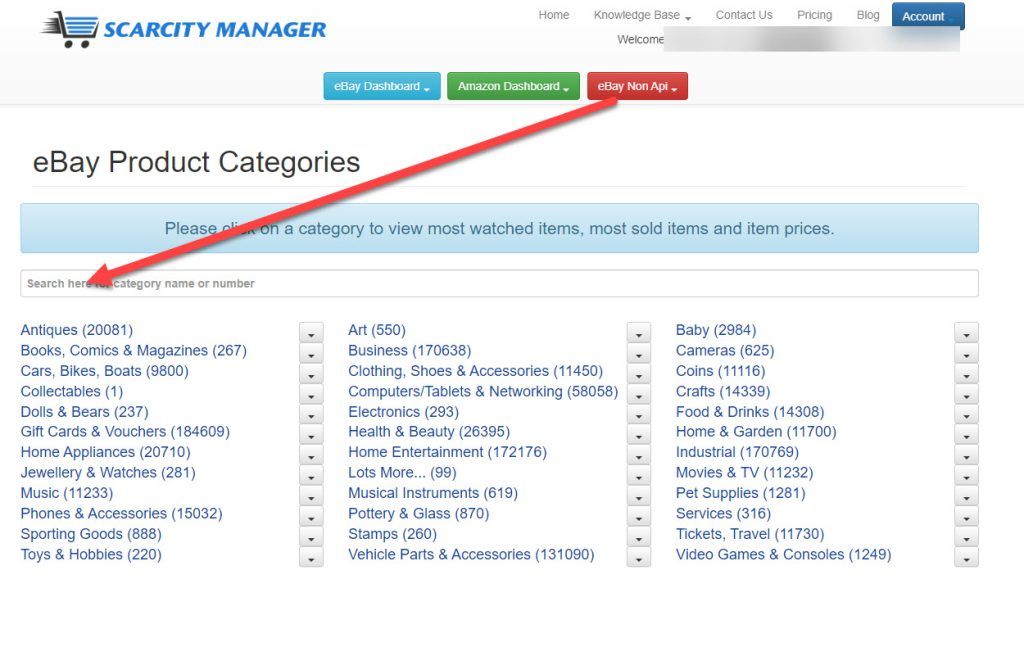
Task: Open the Lots More... (99) category
Action: coord(402,473)
